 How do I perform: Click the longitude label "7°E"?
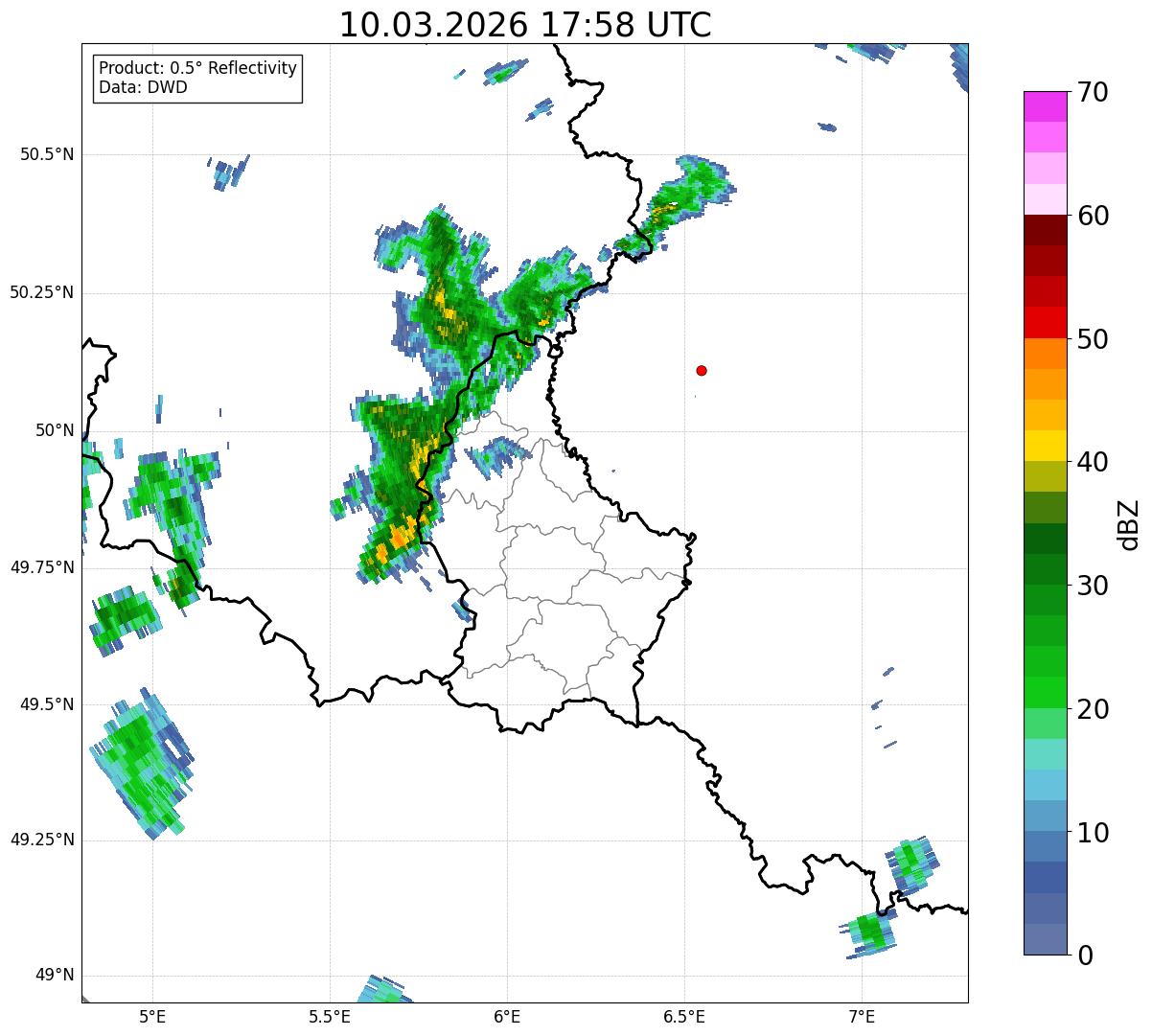coord(862,1017)
